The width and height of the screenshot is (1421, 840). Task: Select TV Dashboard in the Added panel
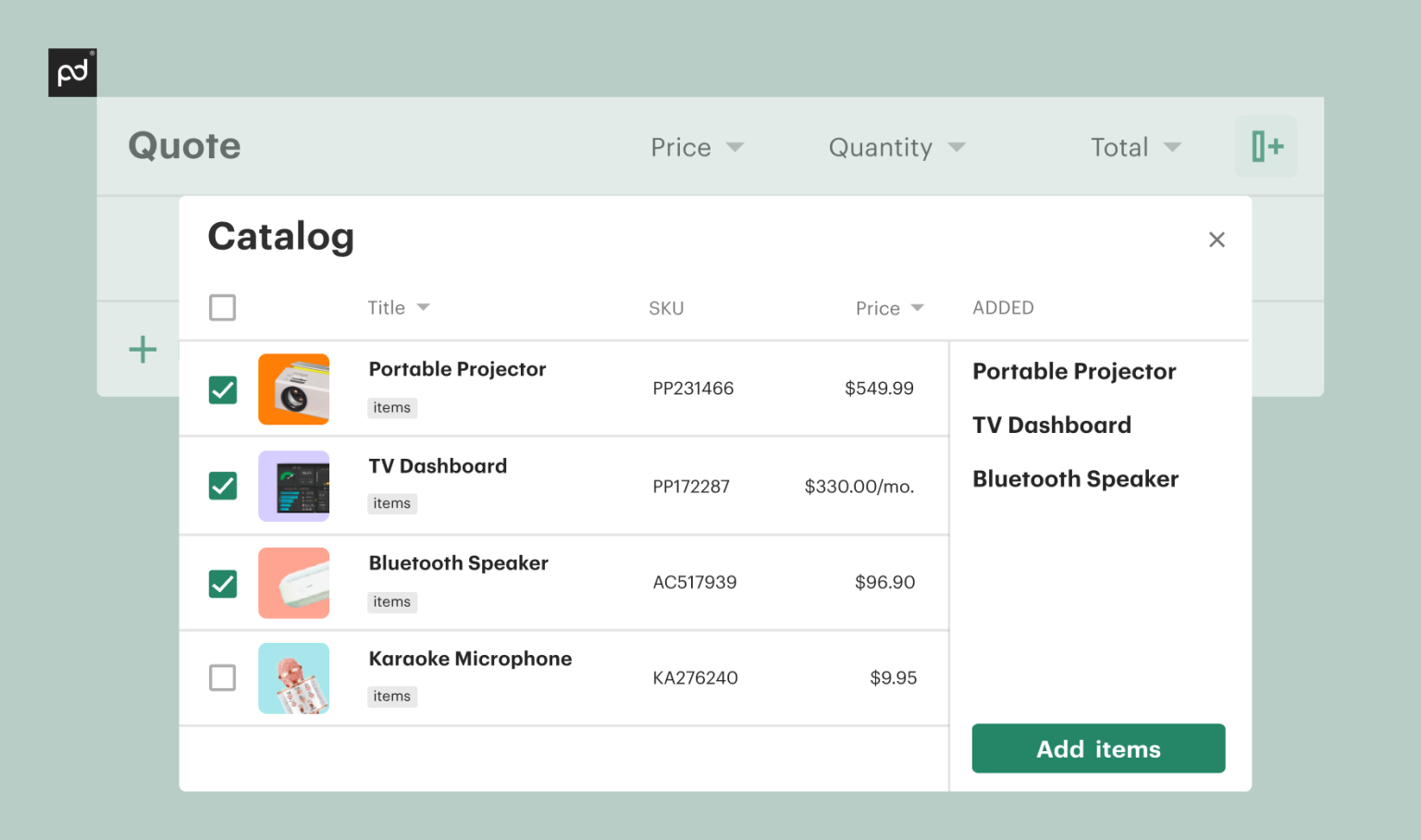(x=1051, y=425)
